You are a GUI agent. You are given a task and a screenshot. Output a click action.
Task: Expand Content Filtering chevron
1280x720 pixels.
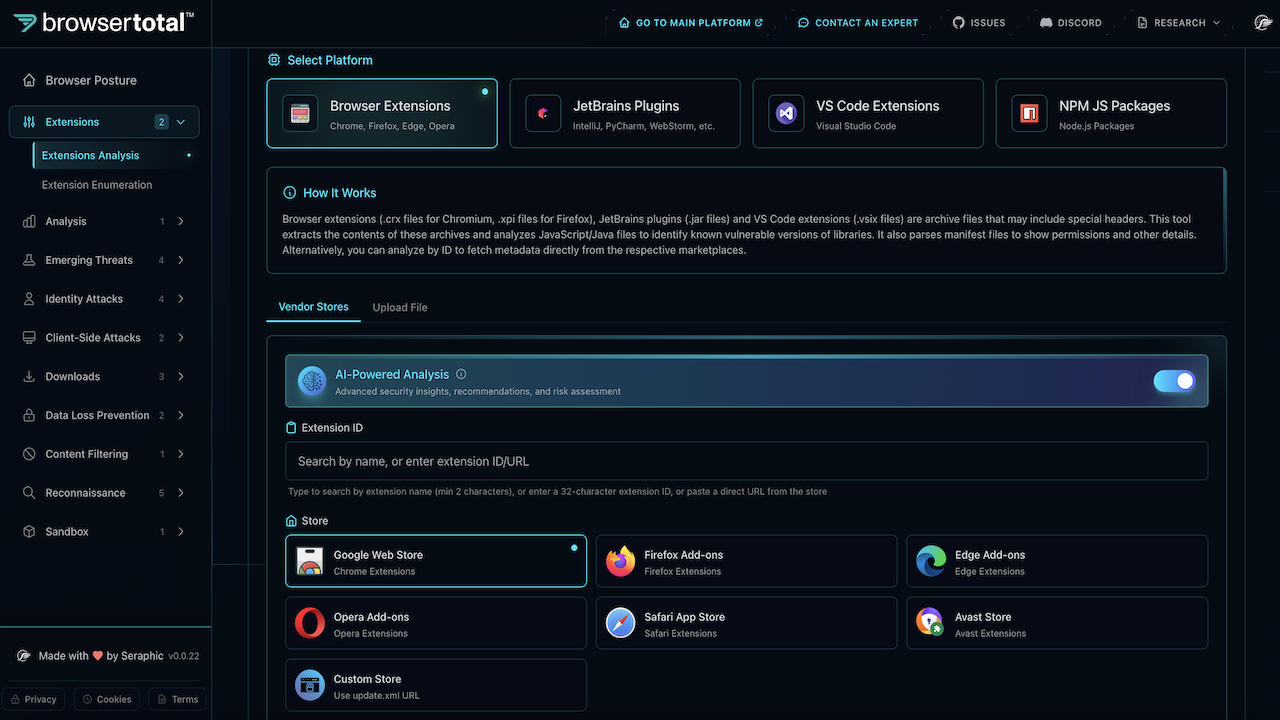(181, 454)
